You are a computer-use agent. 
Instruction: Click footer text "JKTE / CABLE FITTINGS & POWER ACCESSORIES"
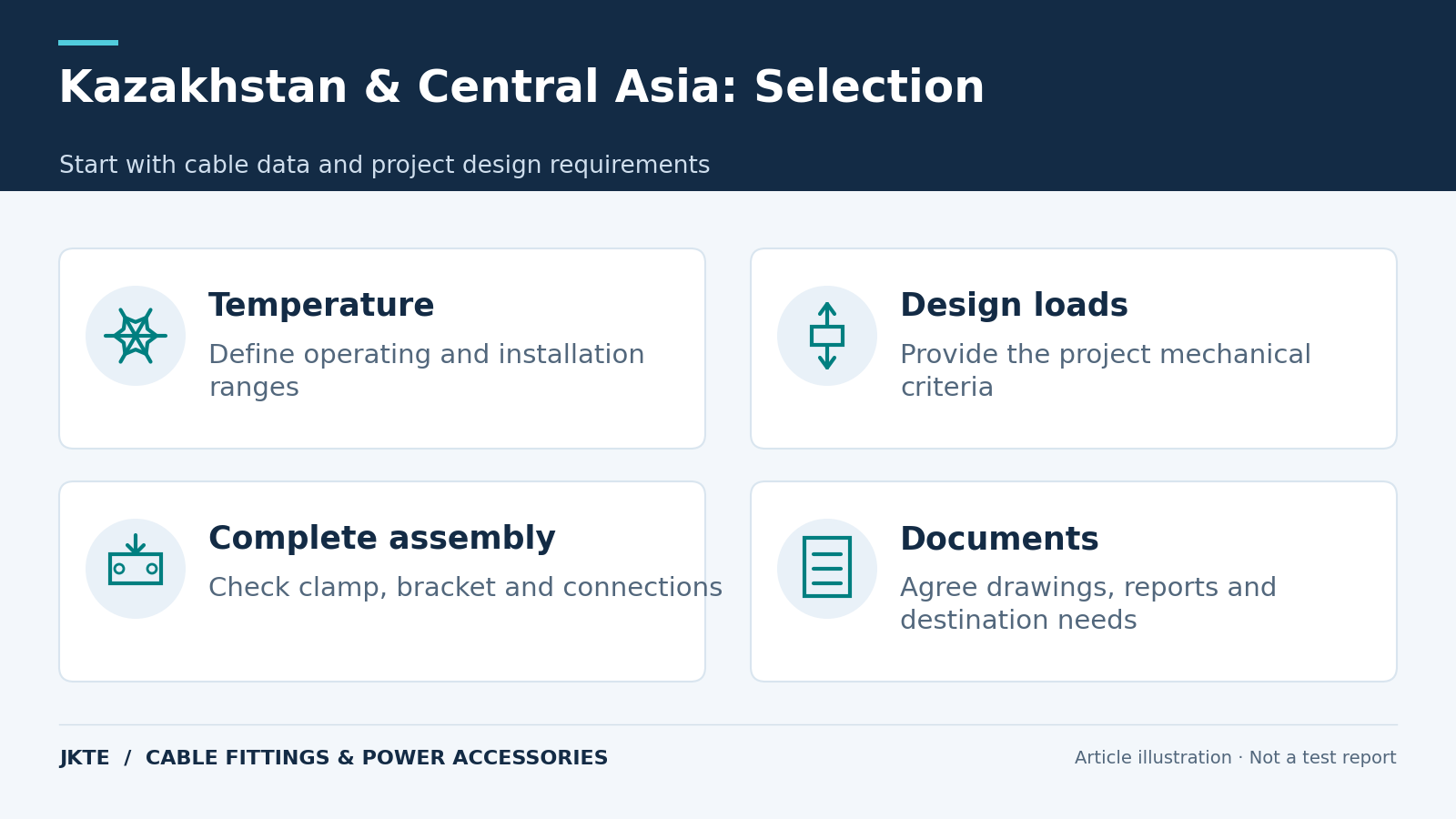(333, 758)
